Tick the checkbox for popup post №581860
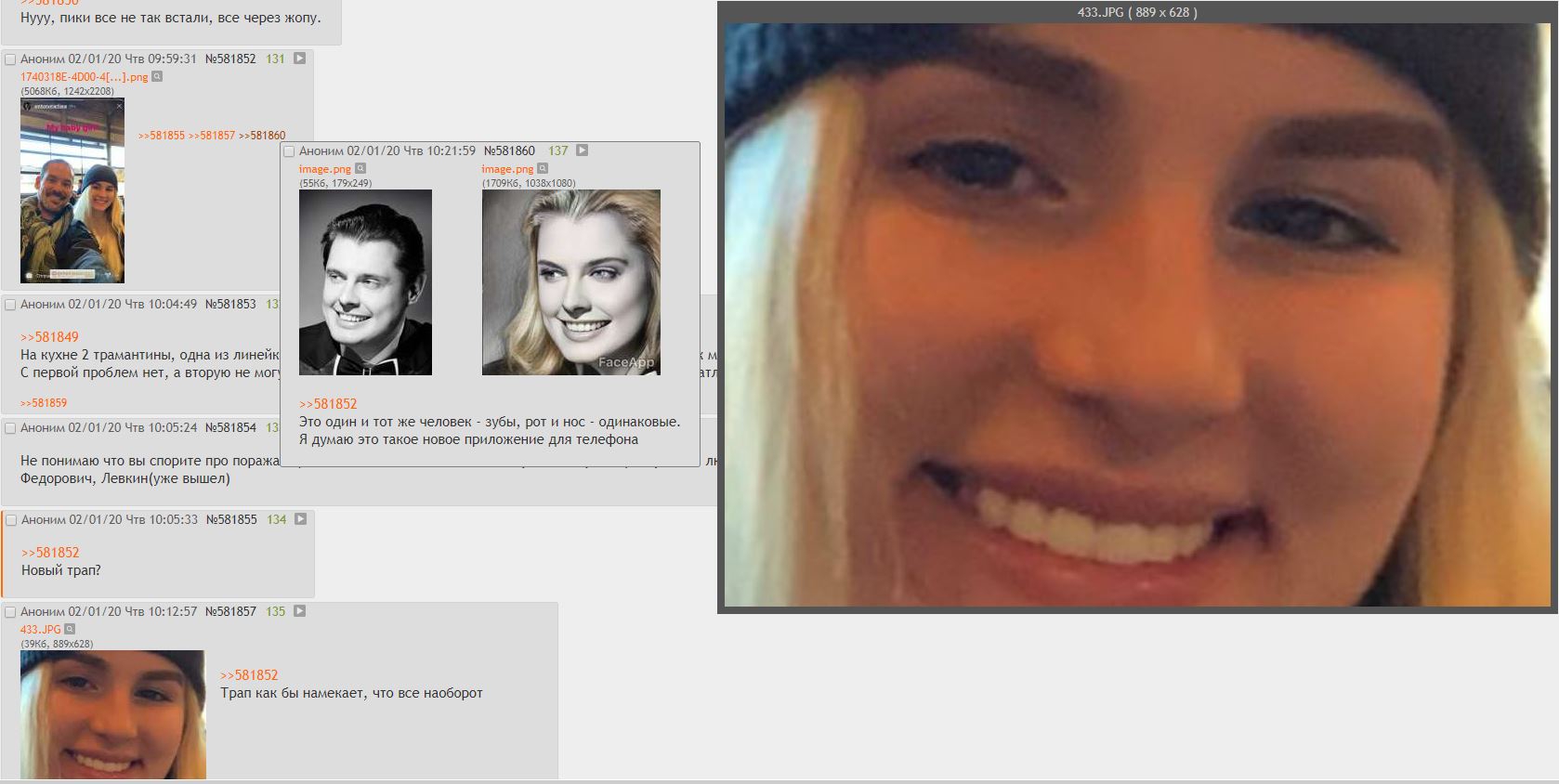 point(289,151)
